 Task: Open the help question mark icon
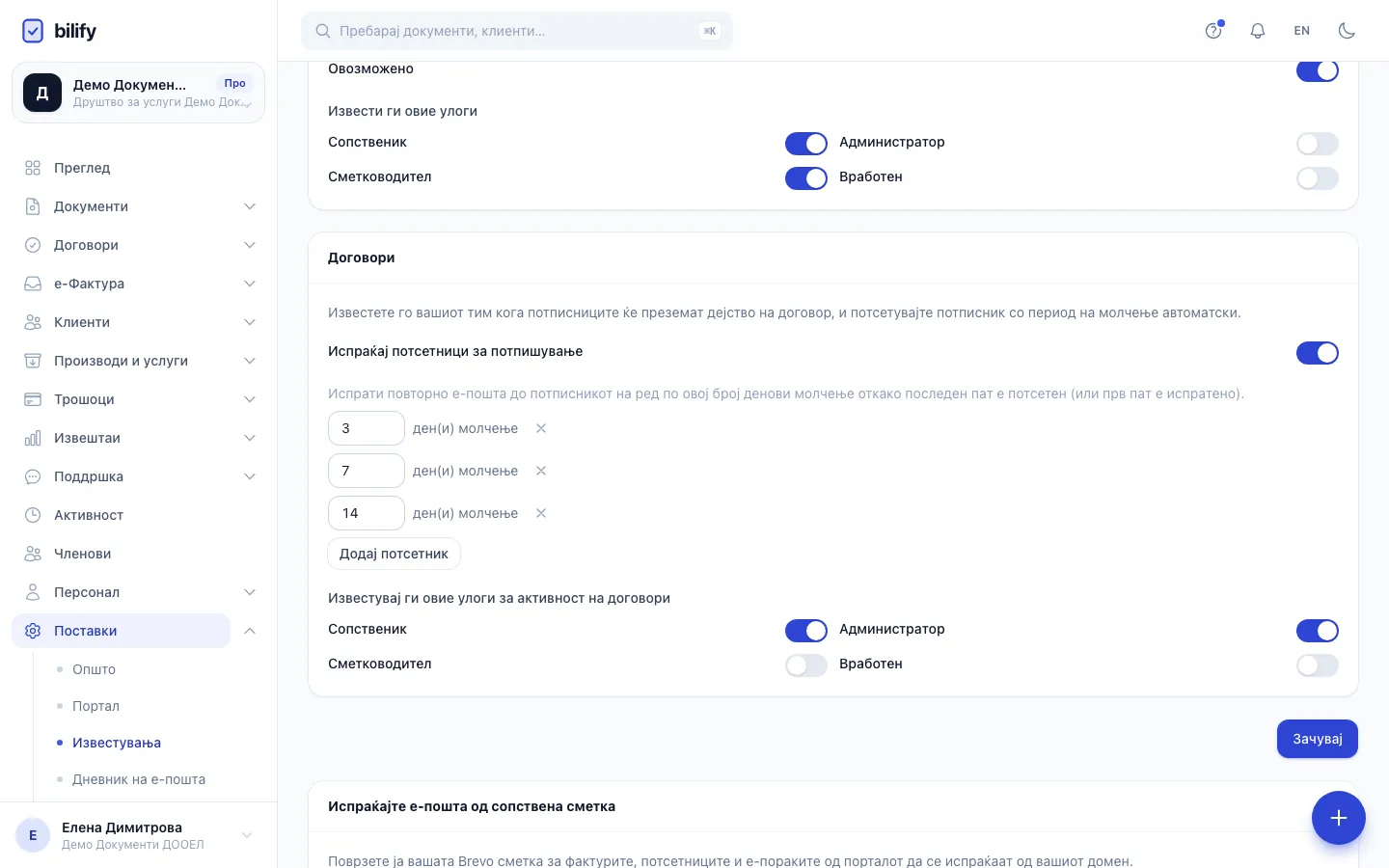pos(1213,31)
